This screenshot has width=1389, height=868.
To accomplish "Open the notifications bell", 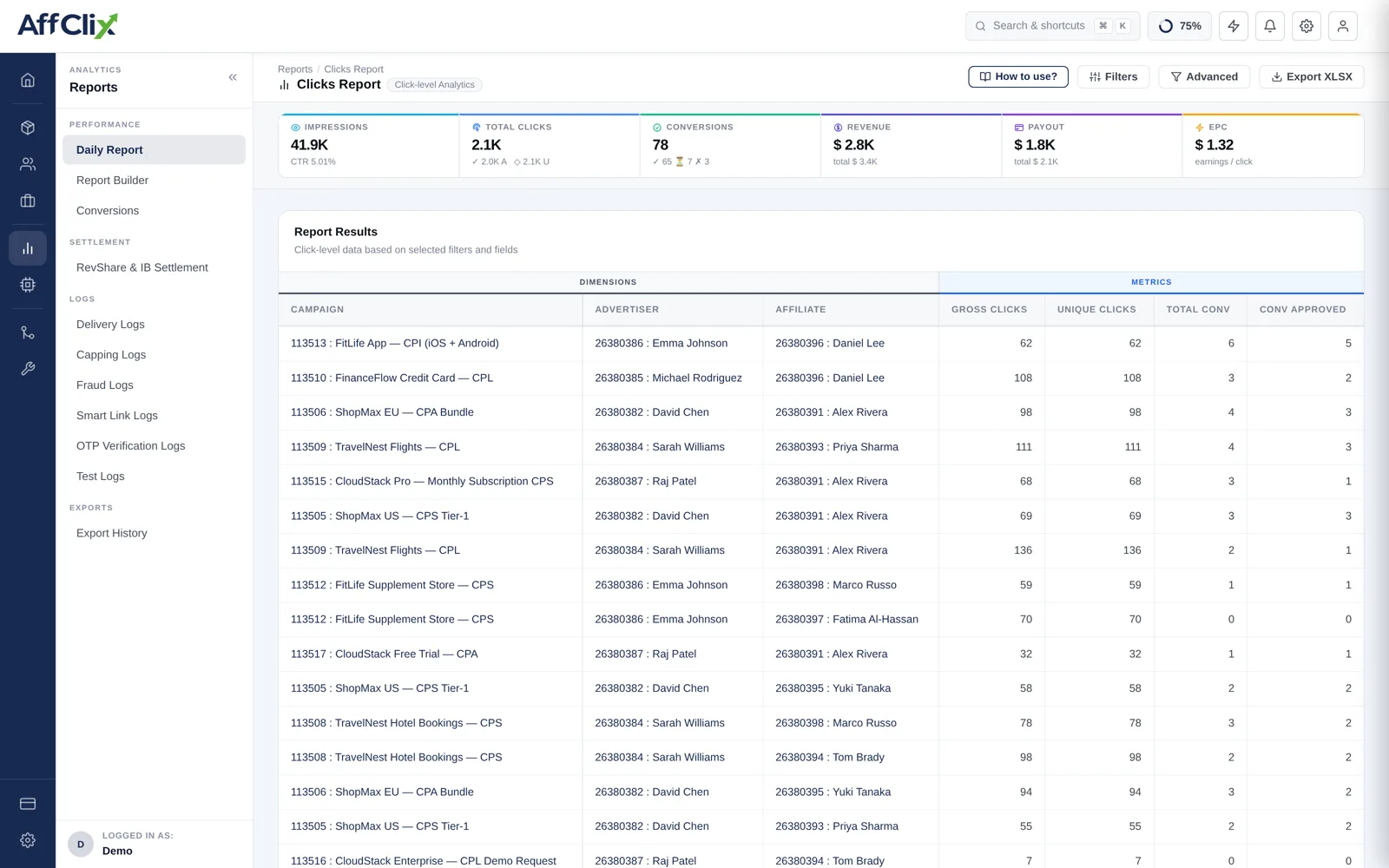I will tap(1270, 26).
